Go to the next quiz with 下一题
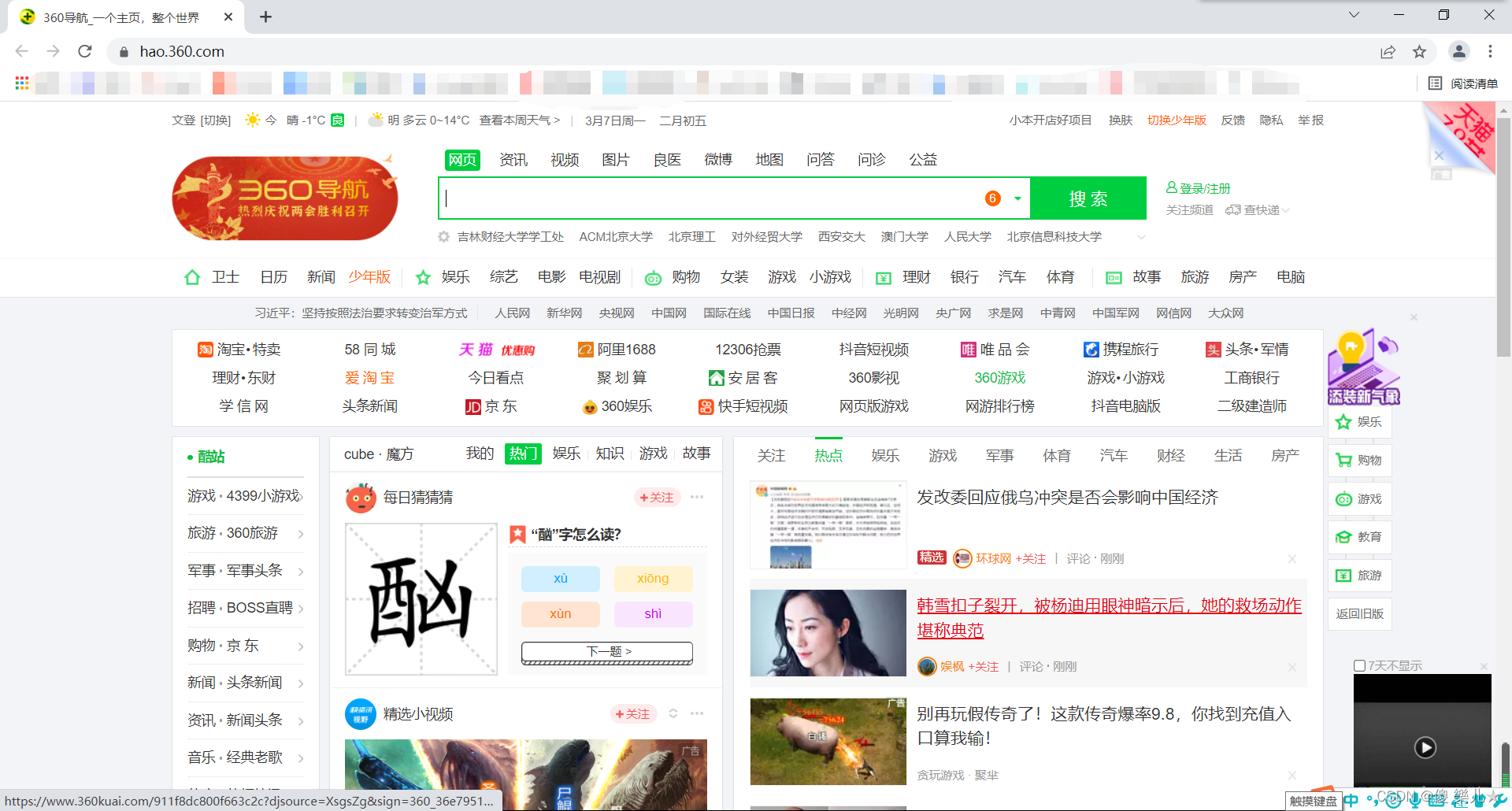Viewport: 1512px width, 811px height. (607, 652)
